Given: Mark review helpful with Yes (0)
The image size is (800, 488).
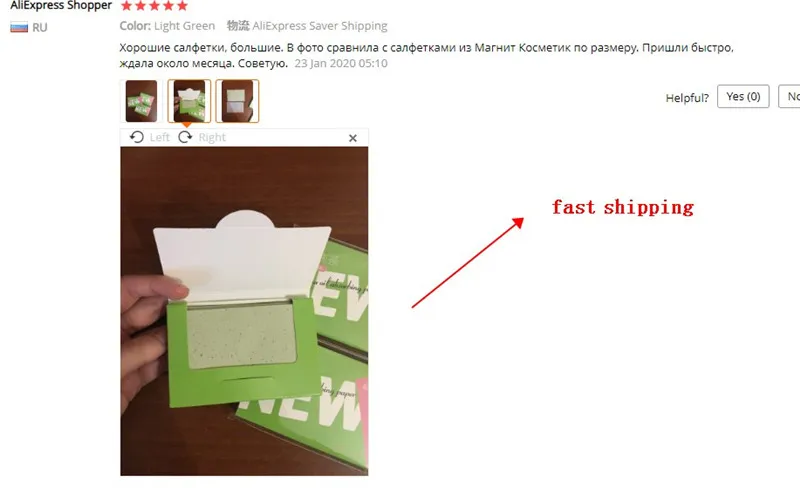Looking at the screenshot, I should 743,96.
